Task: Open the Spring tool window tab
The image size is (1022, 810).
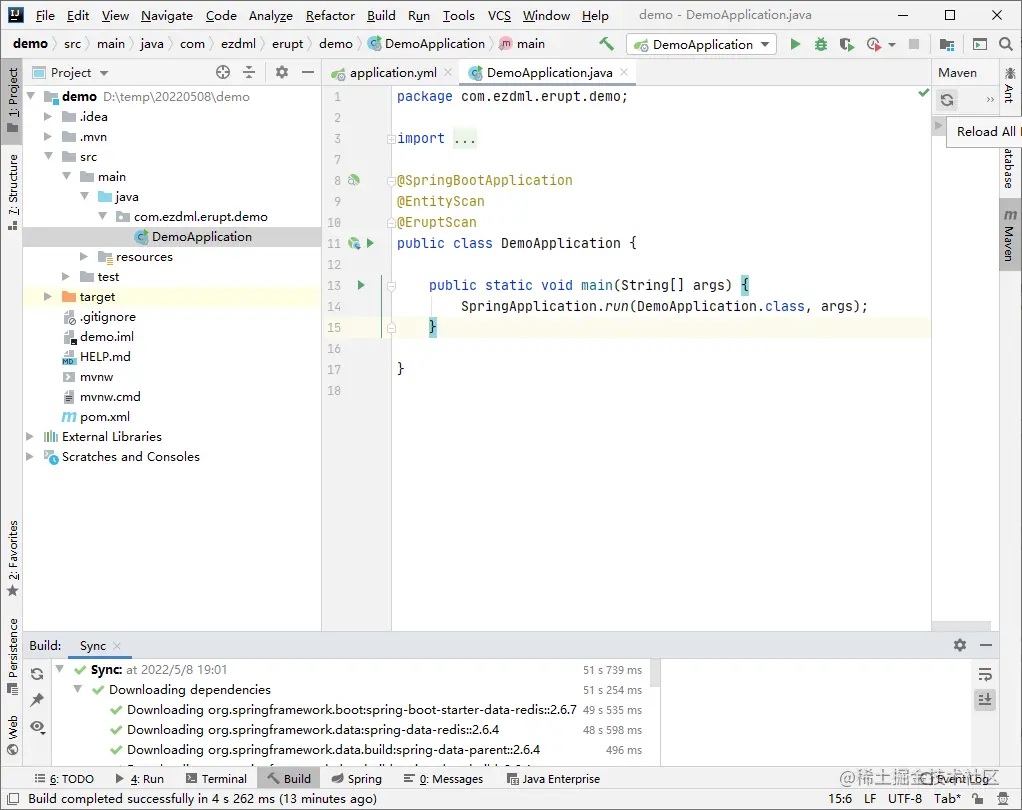Action: click(357, 779)
